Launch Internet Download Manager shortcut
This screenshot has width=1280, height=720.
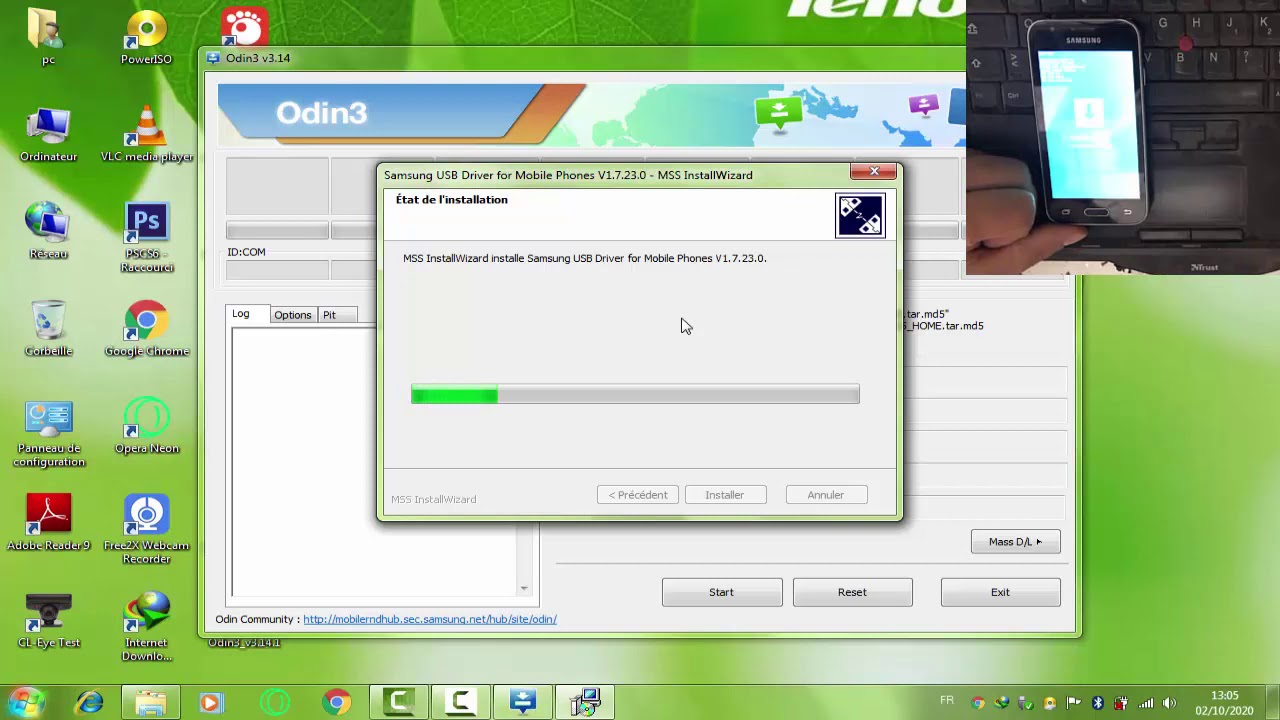click(x=147, y=627)
